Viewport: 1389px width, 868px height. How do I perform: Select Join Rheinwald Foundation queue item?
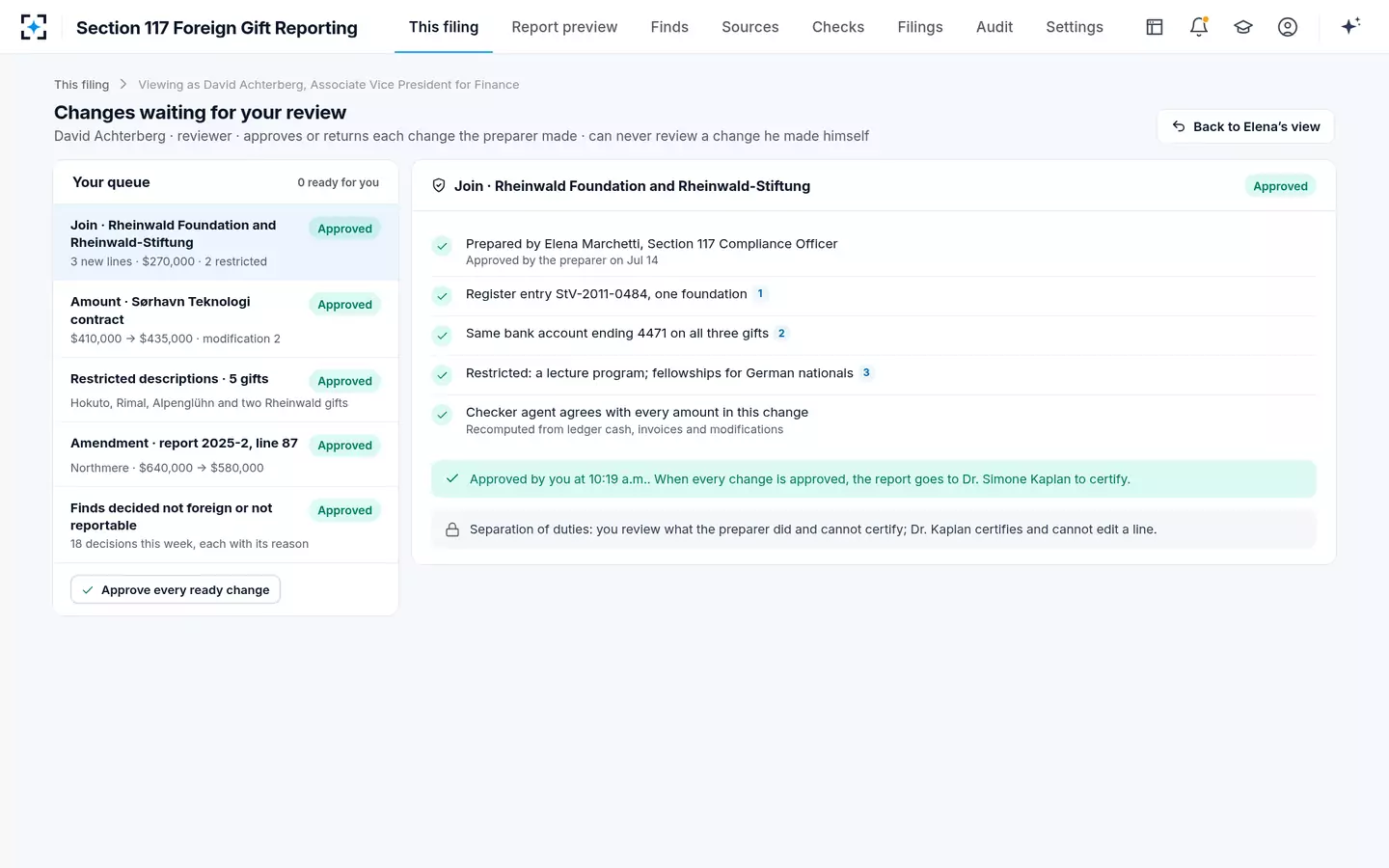[x=226, y=243]
